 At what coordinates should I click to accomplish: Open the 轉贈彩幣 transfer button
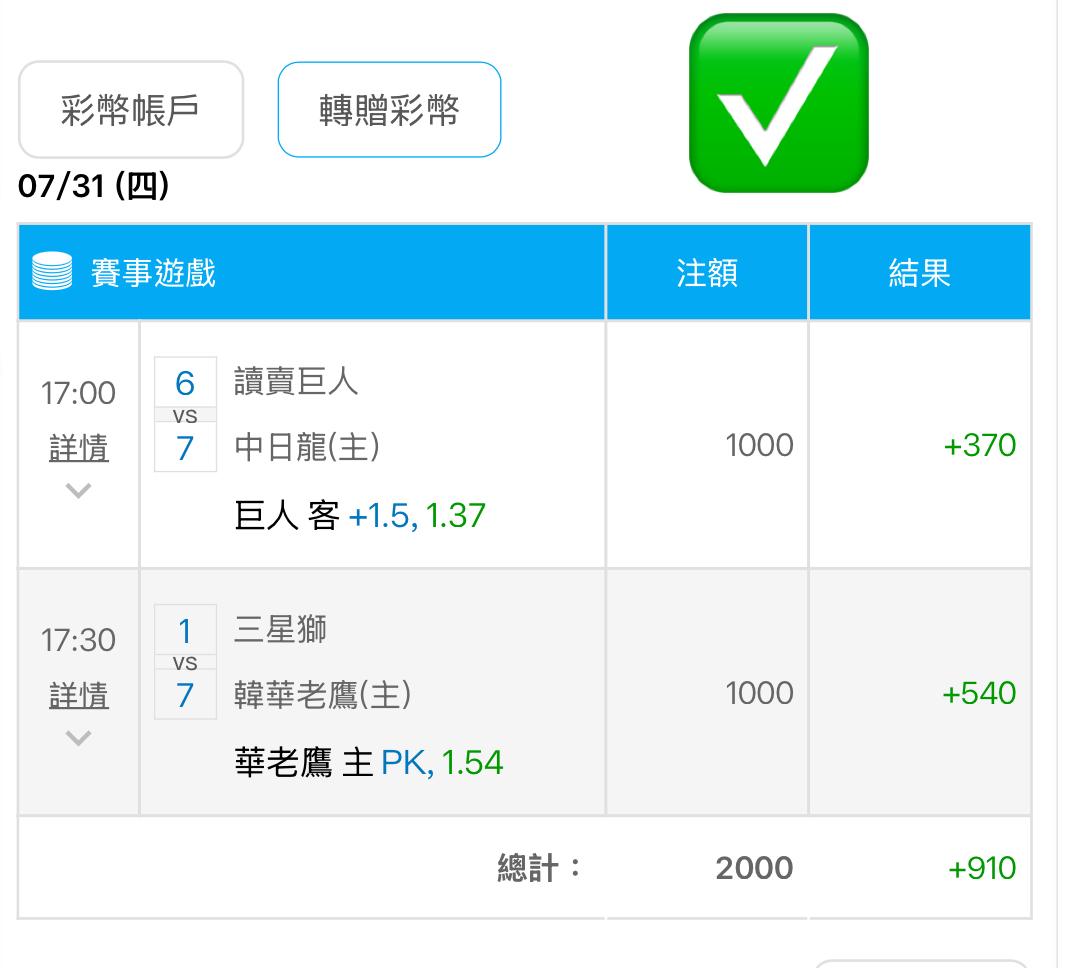pyautogui.click(x=389, y=109)
